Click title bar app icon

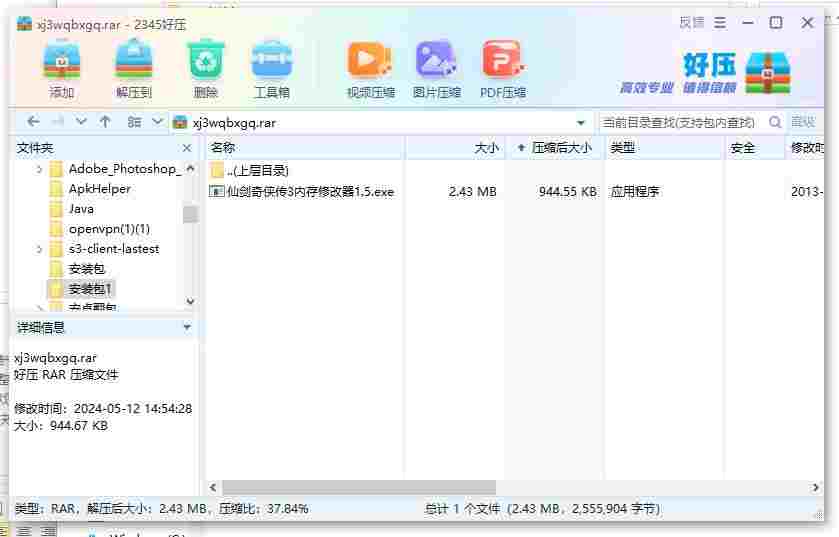(24, 24)
